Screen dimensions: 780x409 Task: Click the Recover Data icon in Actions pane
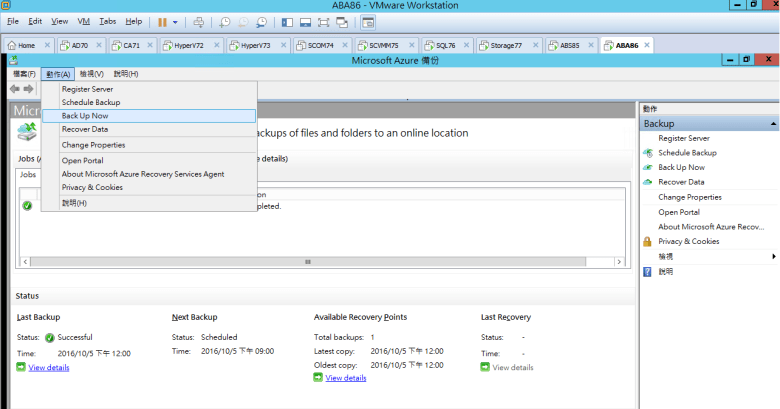tap(648, 182)
